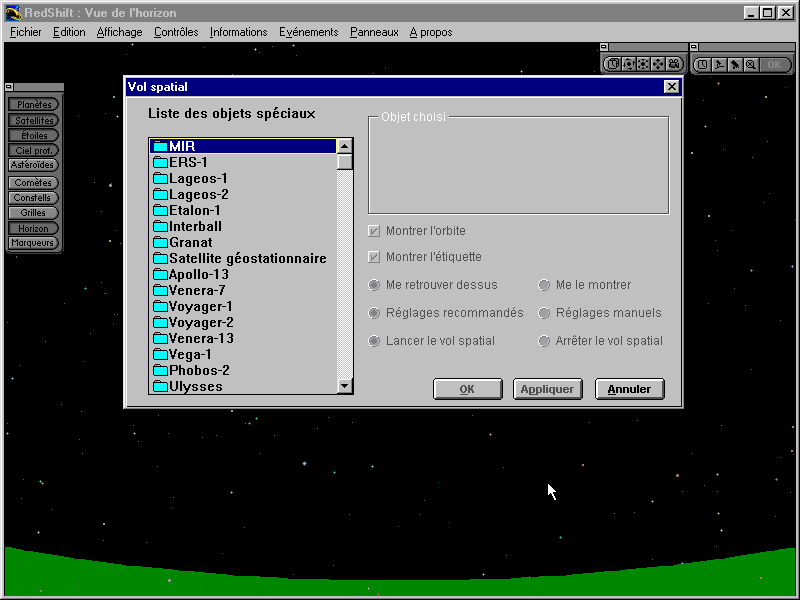Select the Voyager-1 list entry
The height and width of the screenshot is (600, 800).
pyautogui.click(x=243, y=306)
